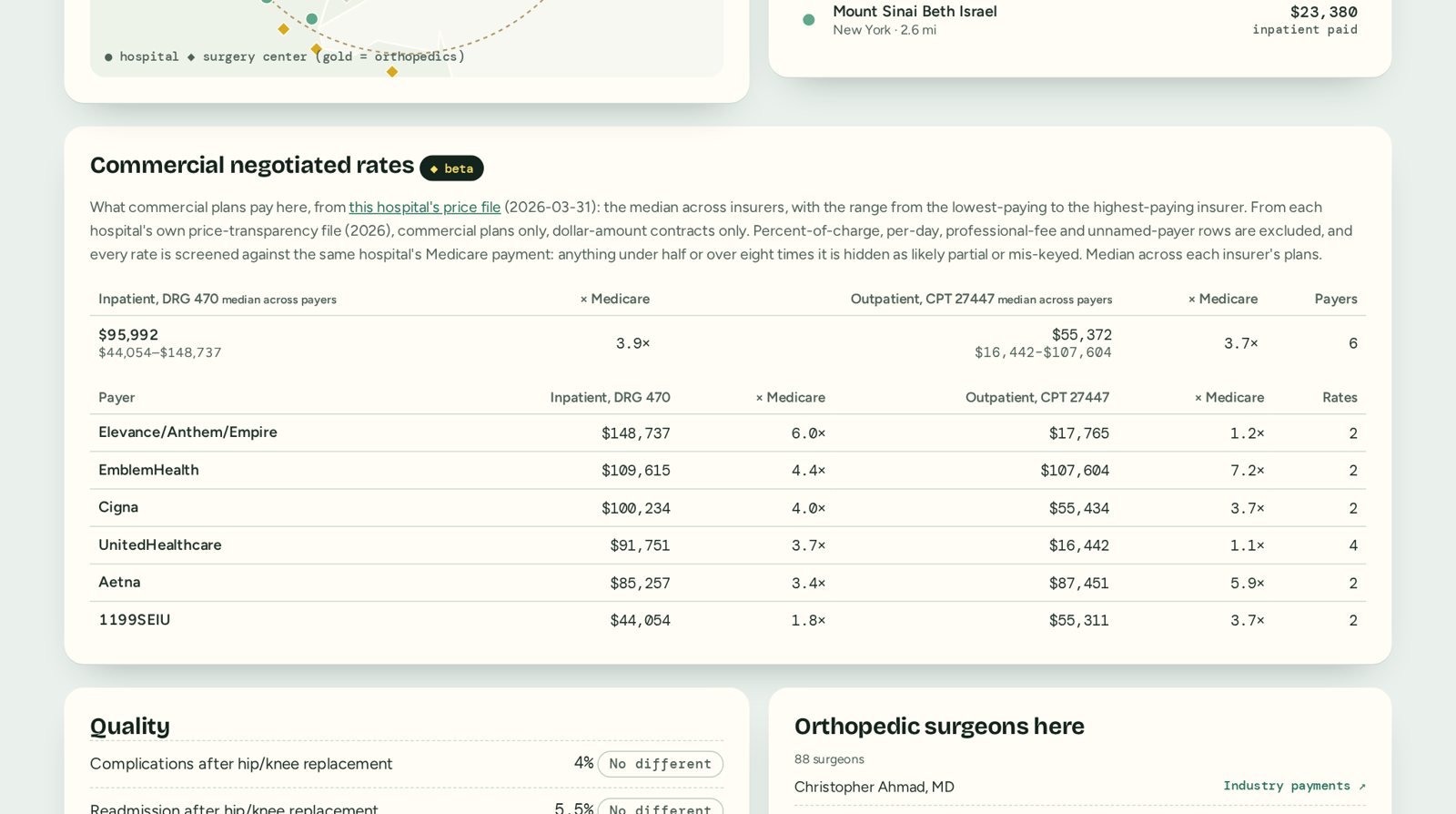Click the Payers column header
1456x814 pixels.
(1336, 299)
